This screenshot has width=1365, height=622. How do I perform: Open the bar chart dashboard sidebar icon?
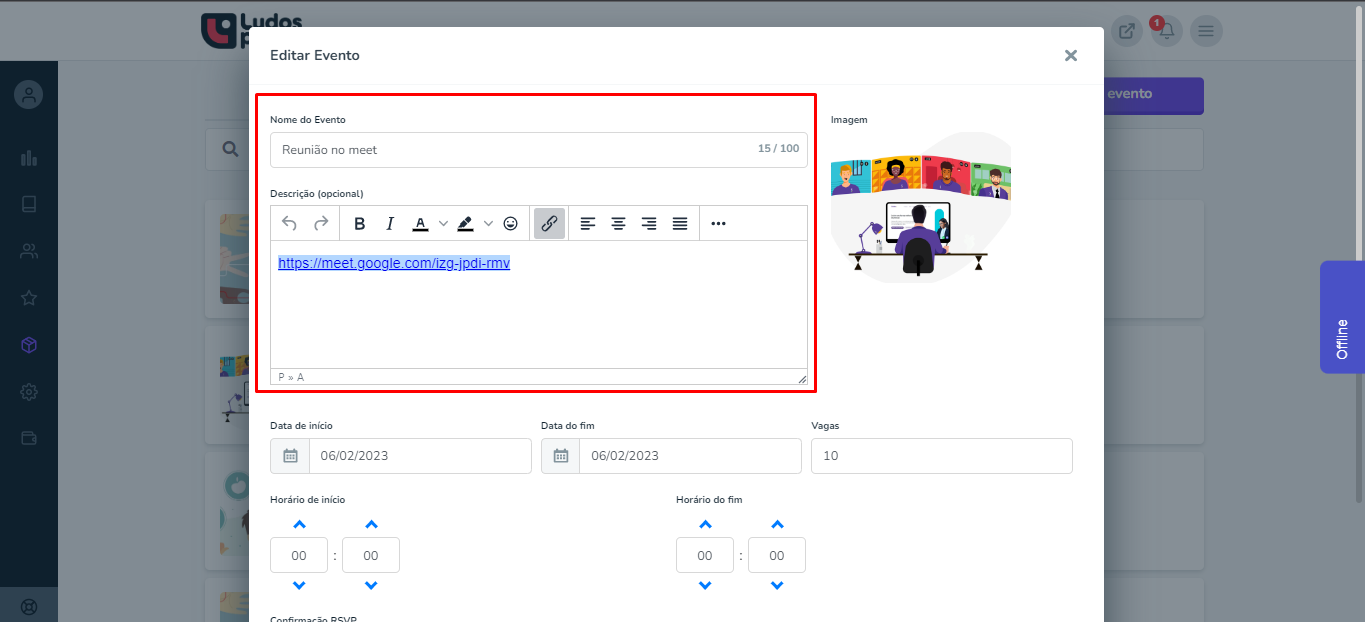(29, 158)
